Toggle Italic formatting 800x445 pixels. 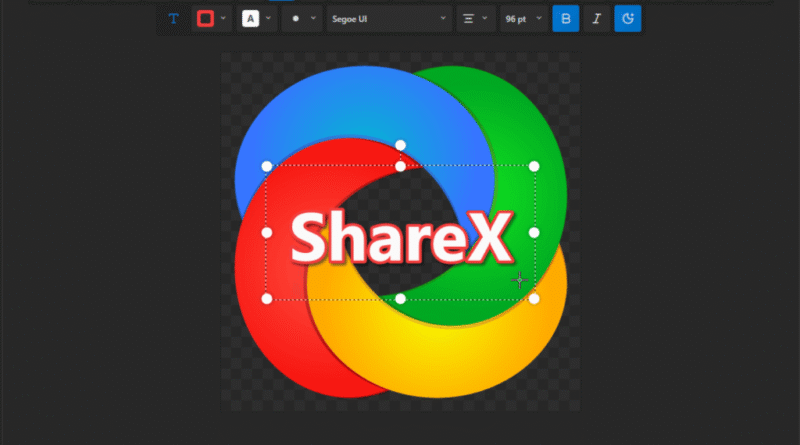tap(596, 19)
